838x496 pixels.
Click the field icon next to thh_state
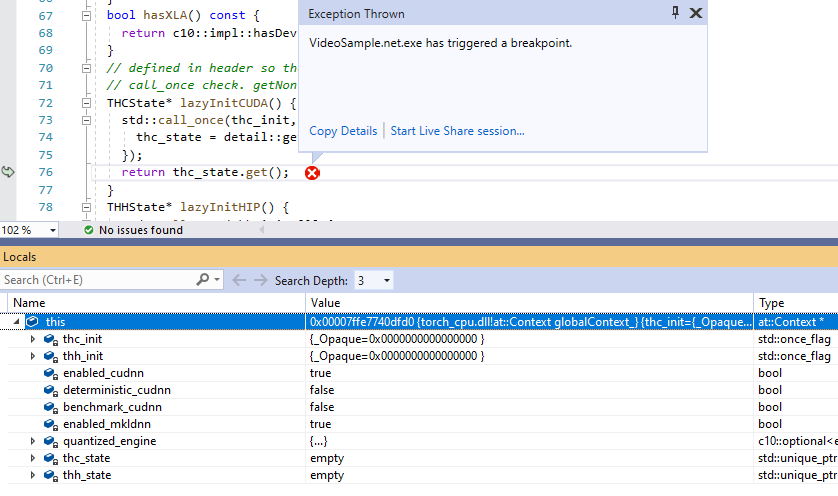pos(51,476)
